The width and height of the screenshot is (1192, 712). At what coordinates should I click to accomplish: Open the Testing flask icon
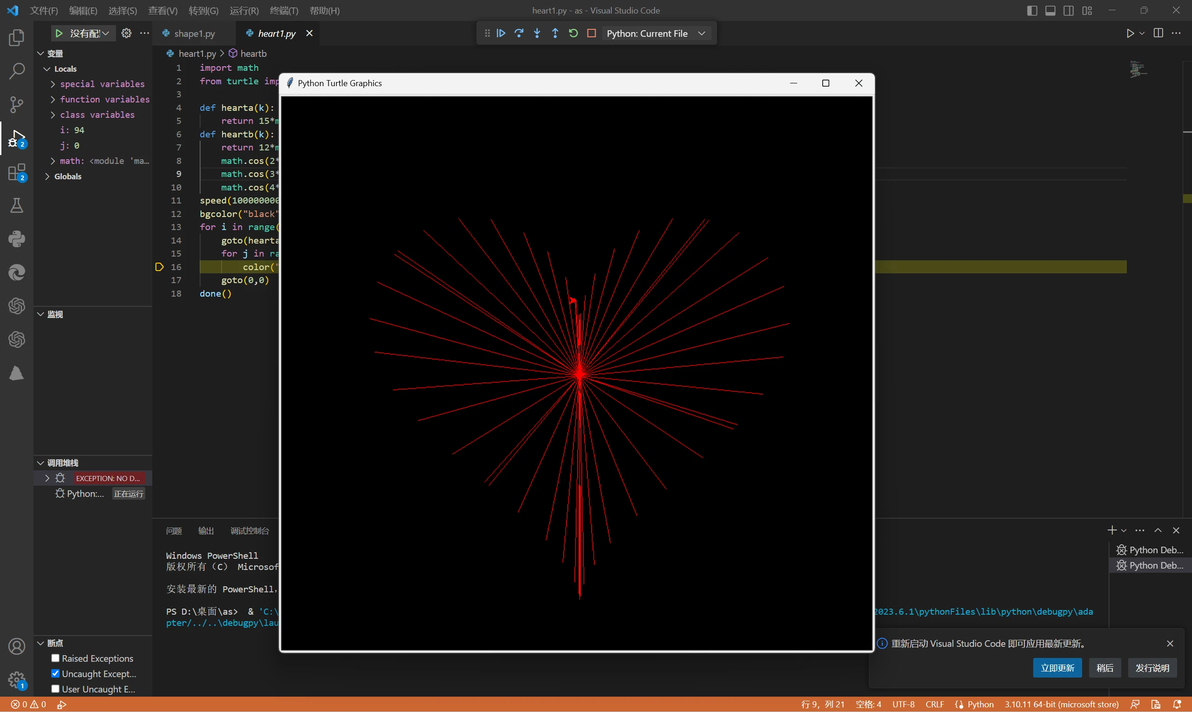pyautogui.click(x=17, y=206)
